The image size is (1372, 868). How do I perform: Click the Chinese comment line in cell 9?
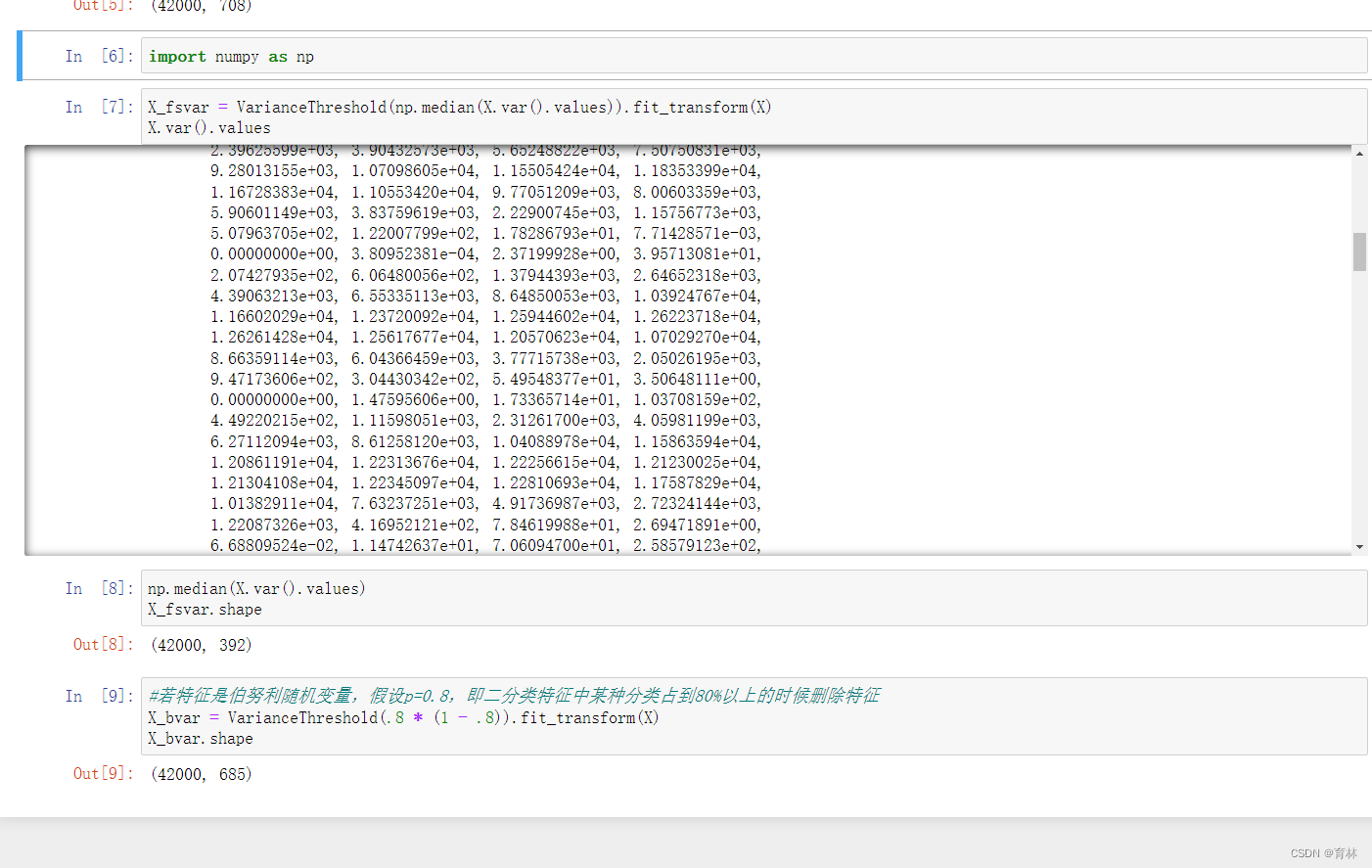point(514,696)
